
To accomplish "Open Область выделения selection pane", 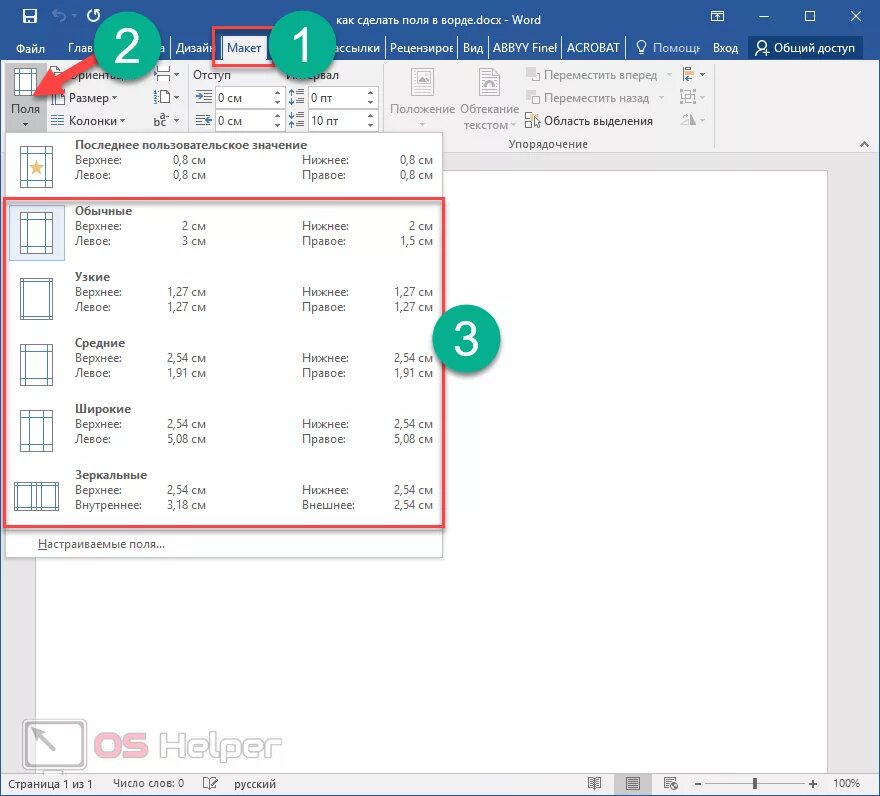I will pyautogui.click(x=589, y=121).
